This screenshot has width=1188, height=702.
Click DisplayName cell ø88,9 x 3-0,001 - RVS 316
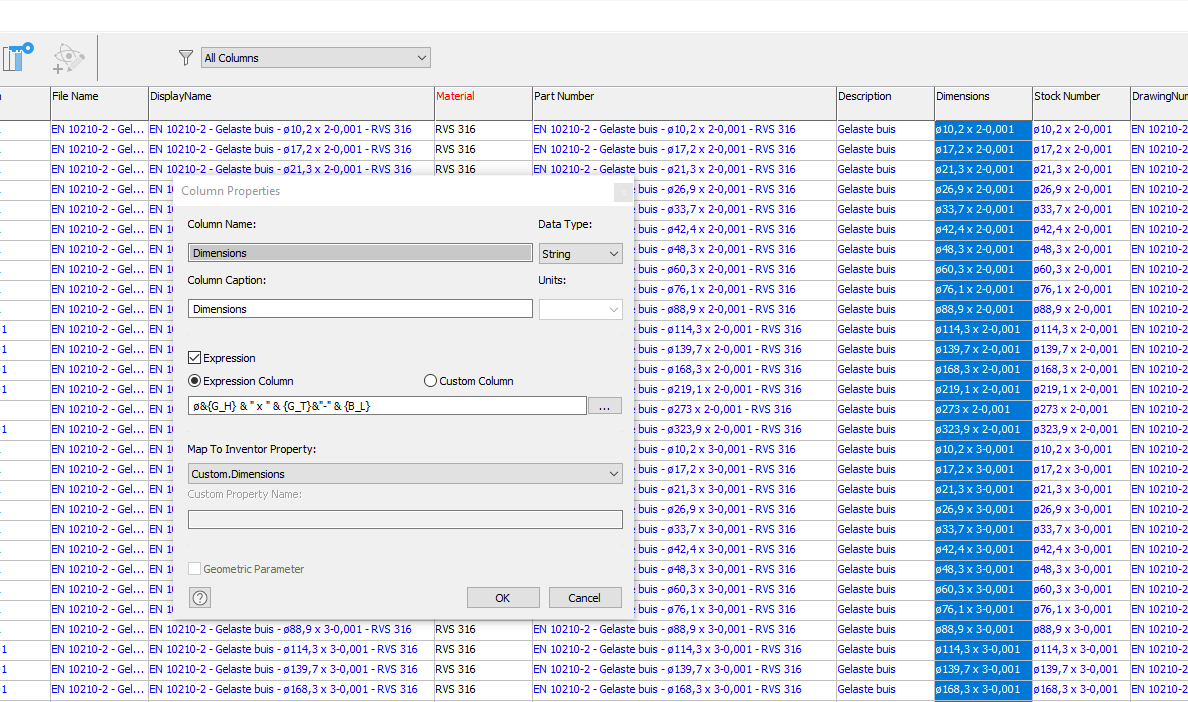coord(291,629)
